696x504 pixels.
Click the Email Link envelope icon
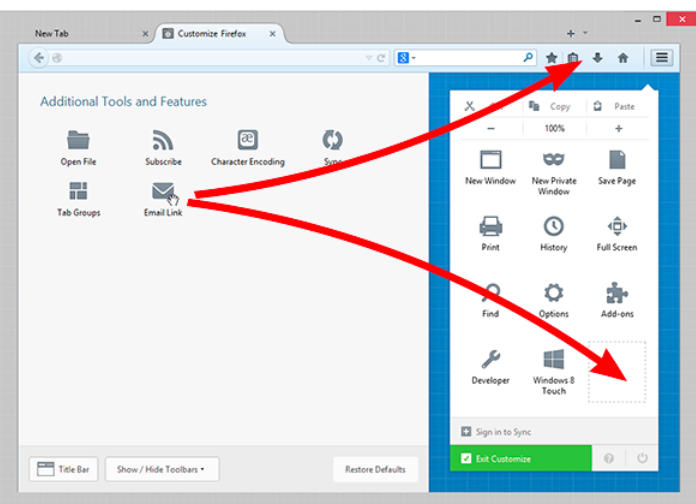[x=163, y=191]
